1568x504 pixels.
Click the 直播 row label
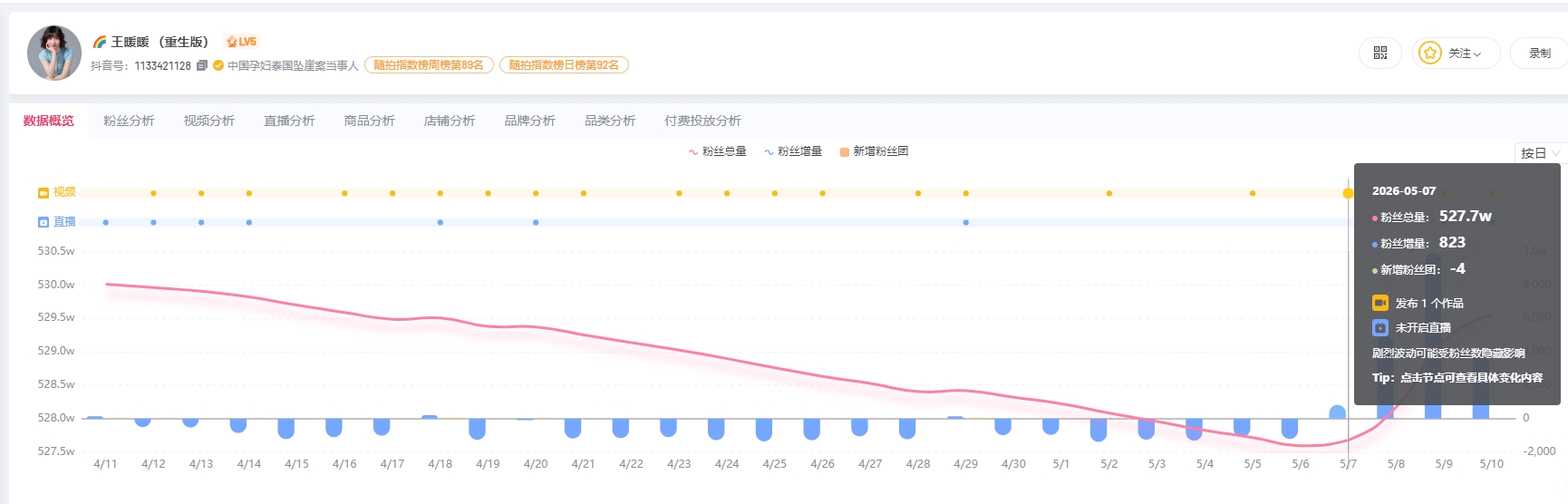[x=64, y=221]
